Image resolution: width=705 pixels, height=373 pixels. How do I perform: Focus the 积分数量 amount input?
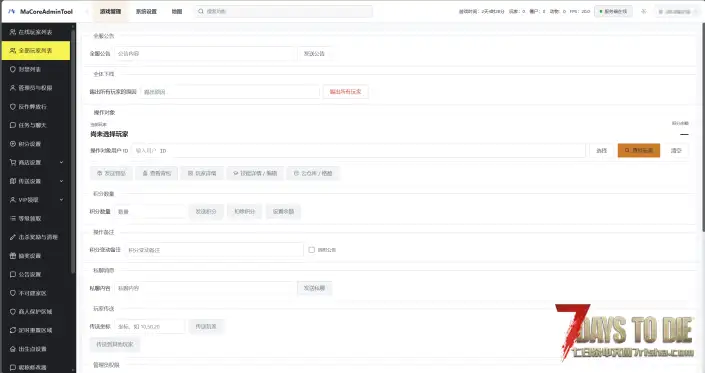click(150, 211)
